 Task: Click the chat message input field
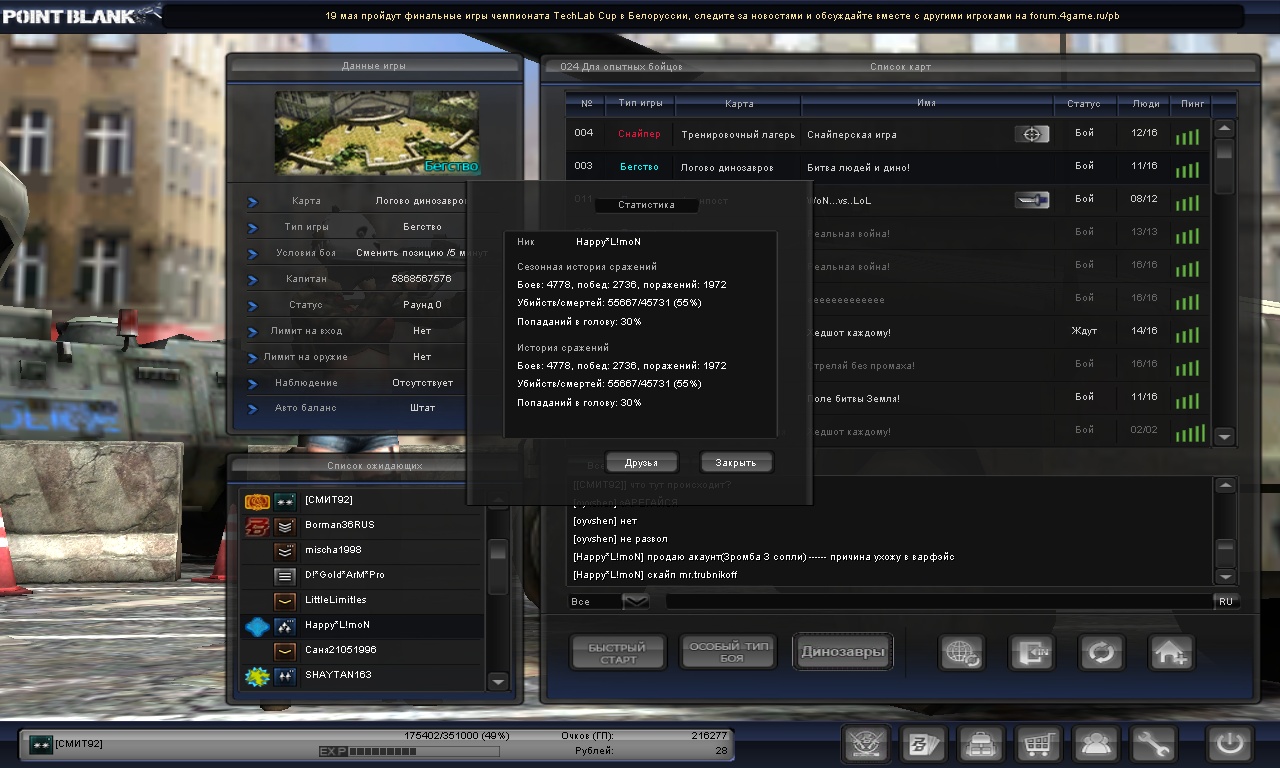[x=939, y=602]
